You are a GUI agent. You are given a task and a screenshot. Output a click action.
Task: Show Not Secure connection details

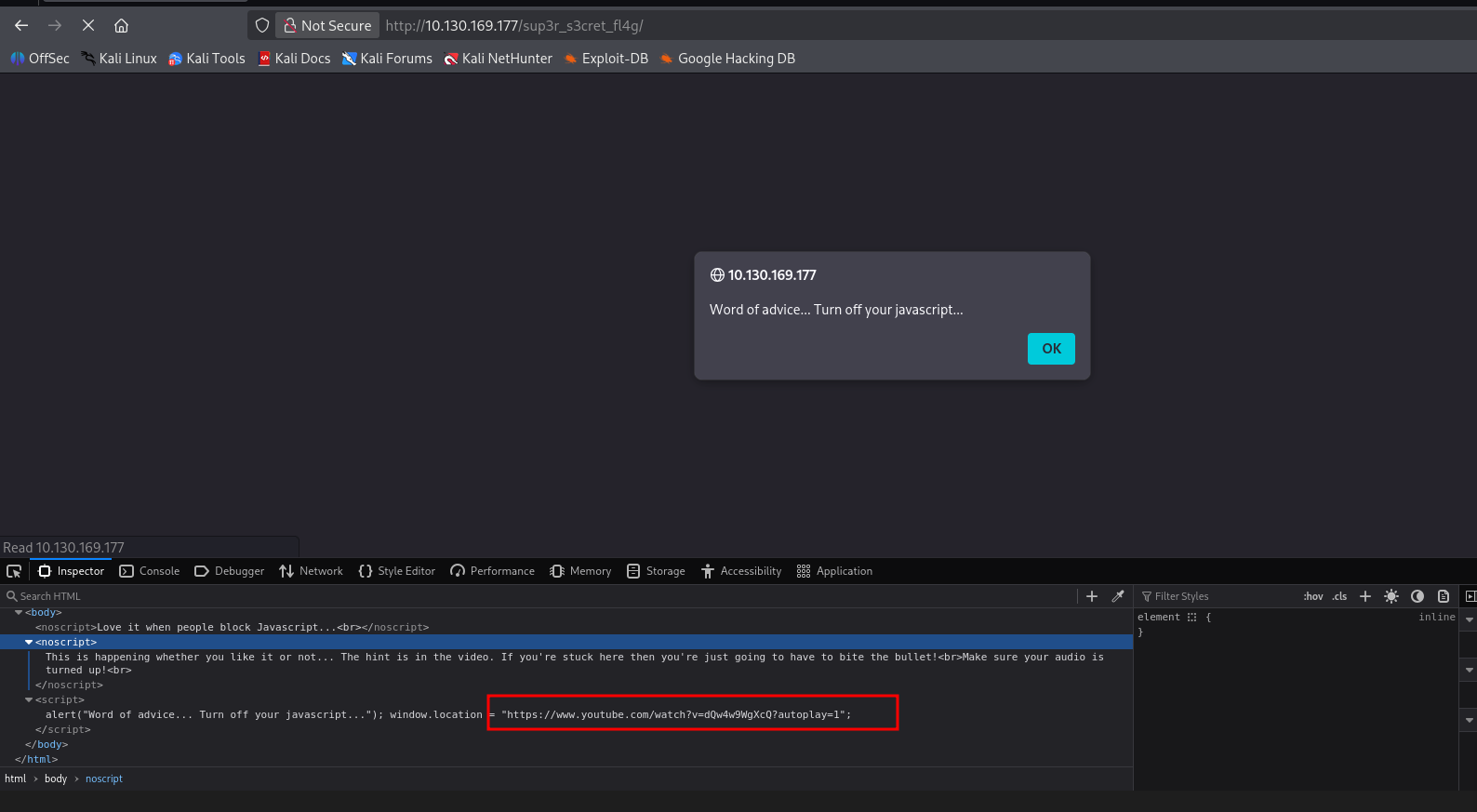pos(327,26)
